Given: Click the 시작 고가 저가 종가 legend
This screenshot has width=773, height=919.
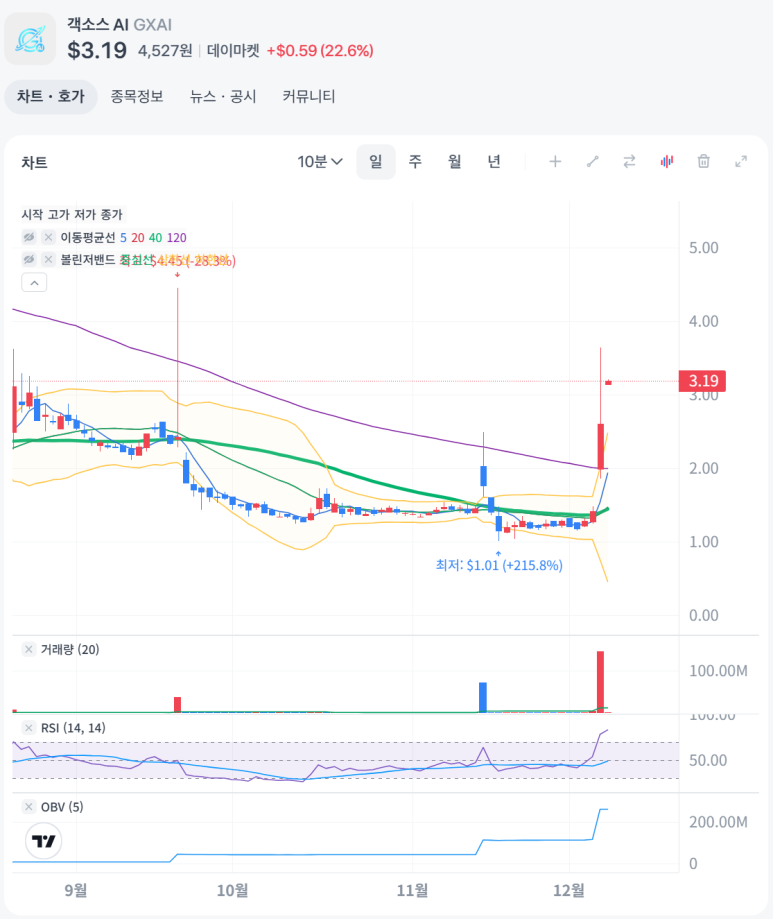Looking at the screenshot, I should (x=72, y=215).
